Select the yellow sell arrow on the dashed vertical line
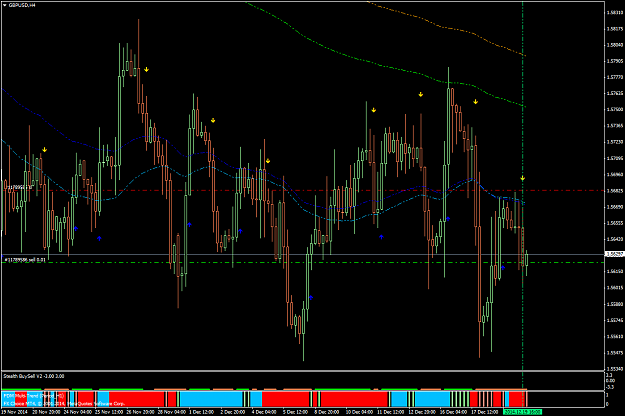The width and height of the screenshot is (625, 416). pyautogui.click(x=522, y=179)
